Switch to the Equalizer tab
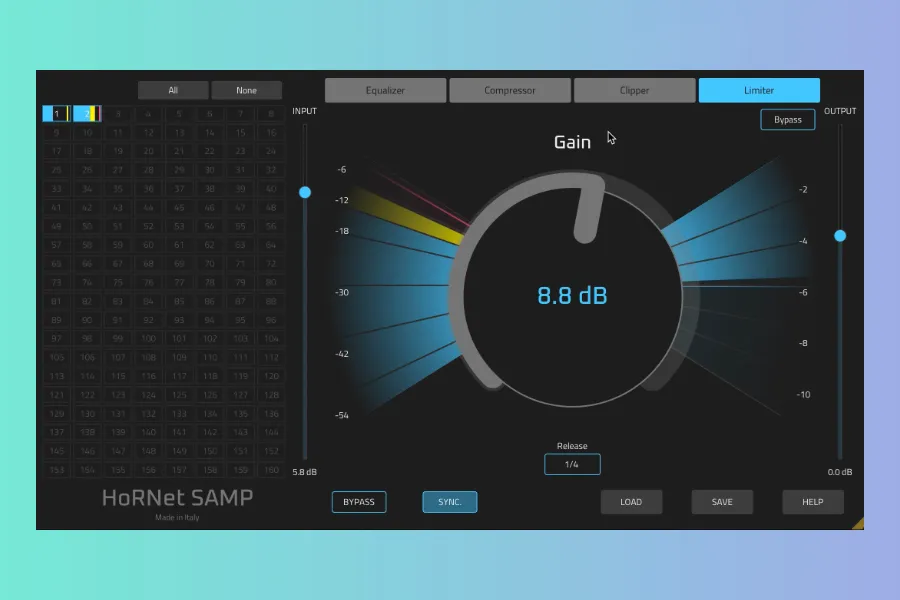The width and height of the screenshot is (900, 600). (x=385, y=90)
